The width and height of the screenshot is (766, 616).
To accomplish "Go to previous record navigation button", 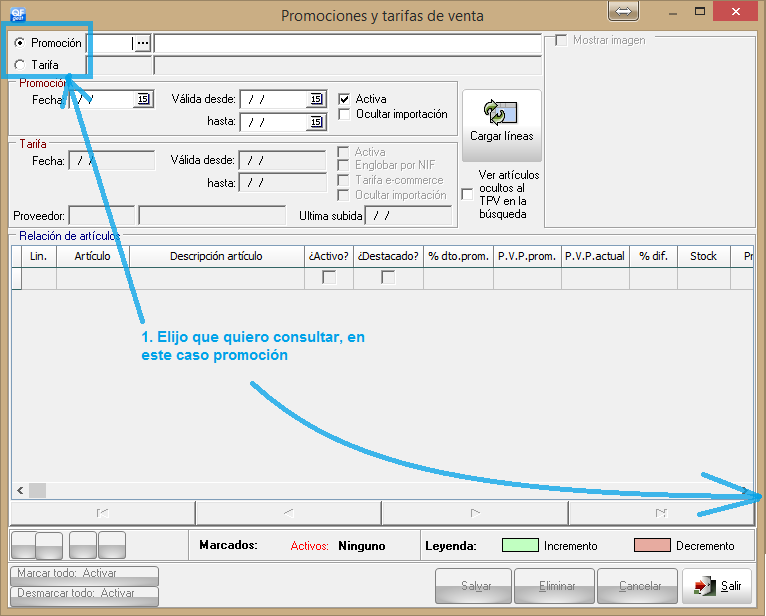I will [288, 513].
